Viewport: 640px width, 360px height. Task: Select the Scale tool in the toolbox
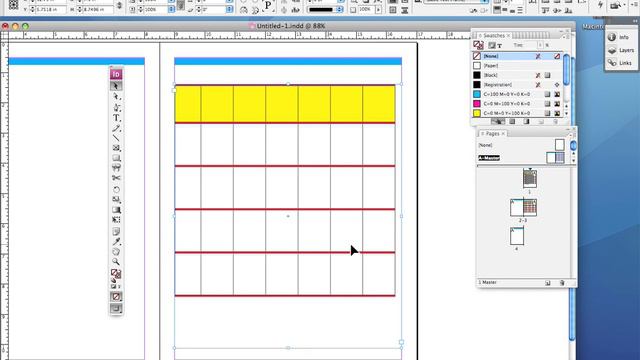point(116,200)
